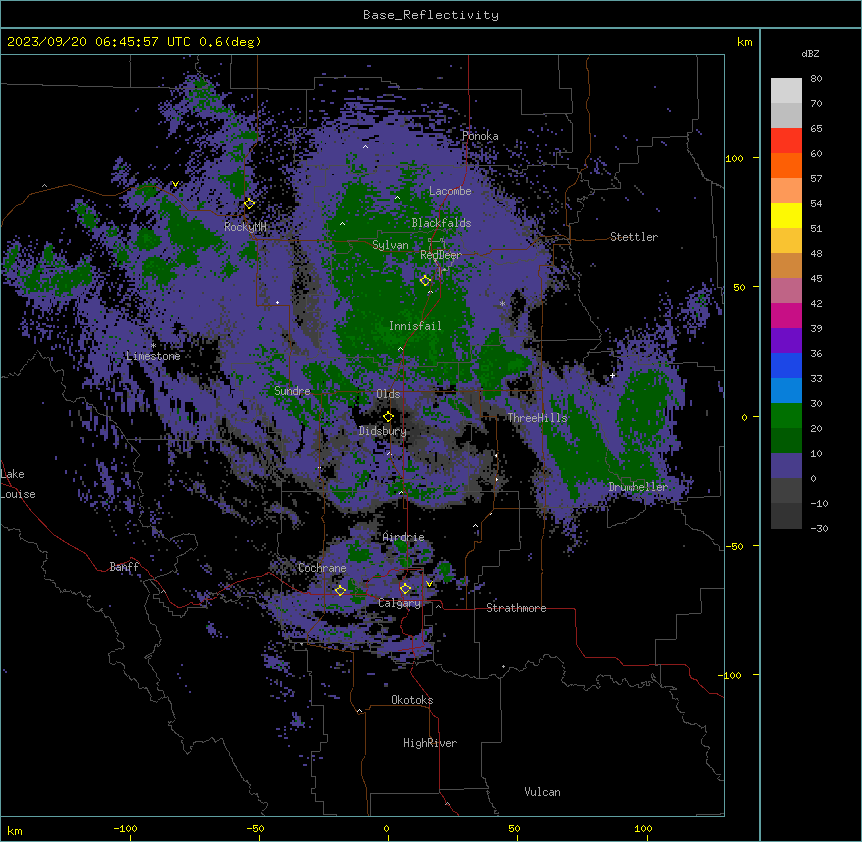The height and width of the screenshot is (842, 862).
Task: Click the Base_Reflectivity title
Action: (431, 15)
